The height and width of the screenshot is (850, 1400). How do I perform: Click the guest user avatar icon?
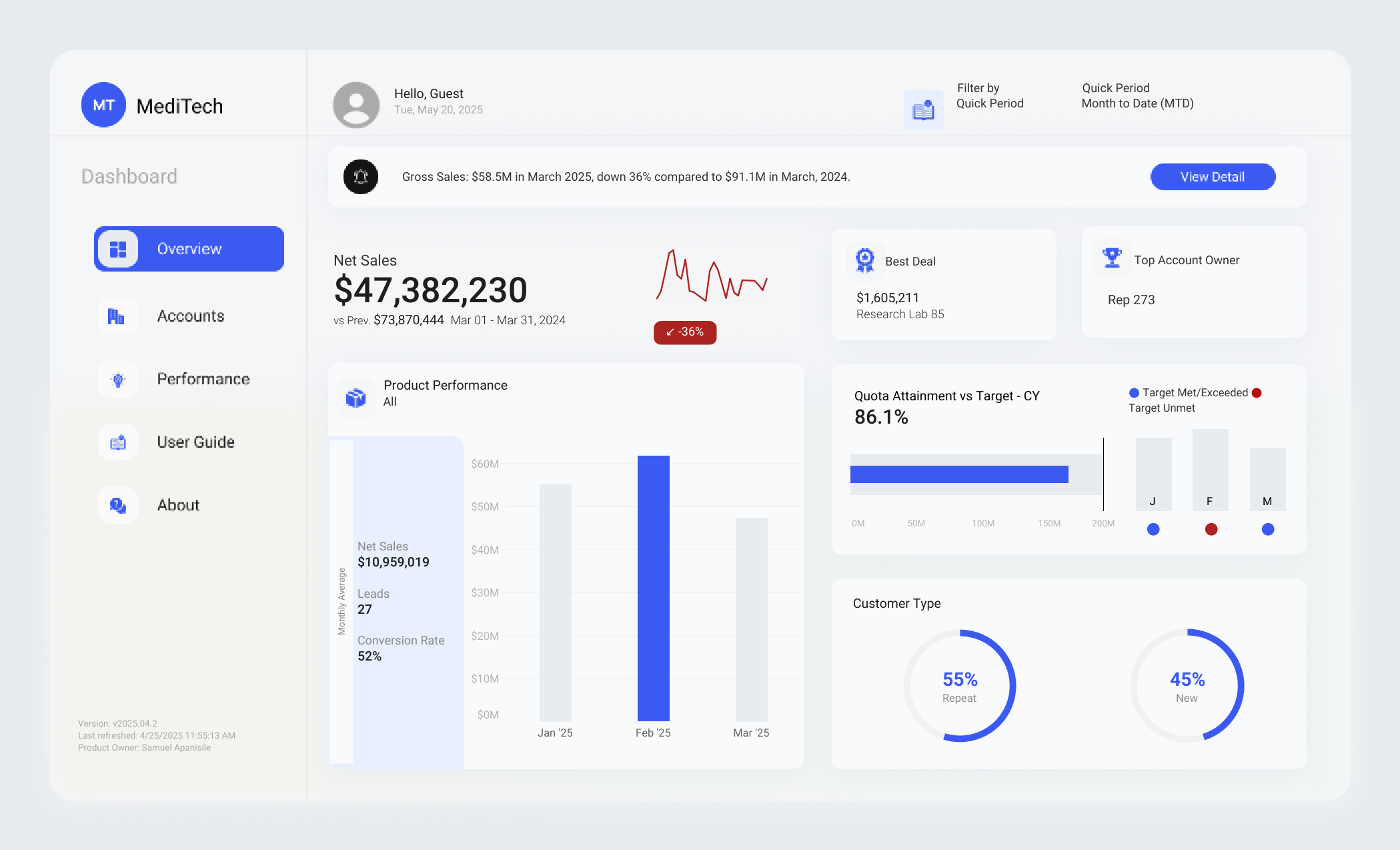click(x=356, y=105)
